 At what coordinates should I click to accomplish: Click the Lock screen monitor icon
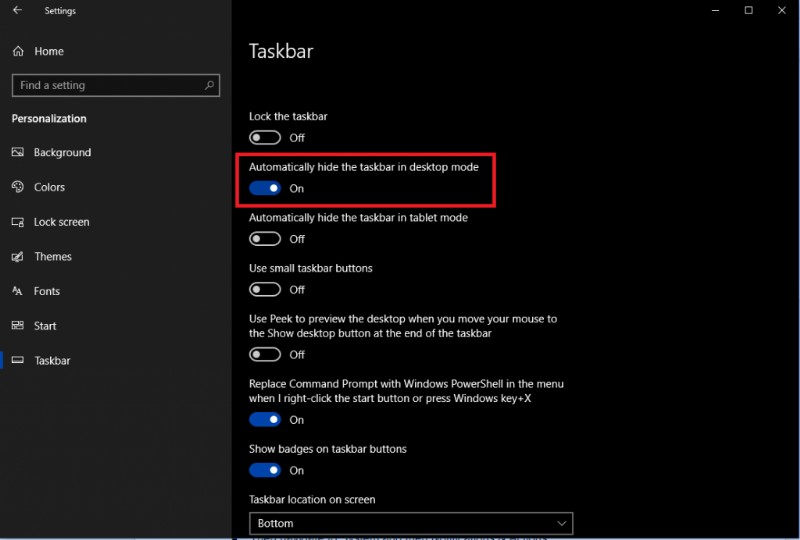coord(18,222)
